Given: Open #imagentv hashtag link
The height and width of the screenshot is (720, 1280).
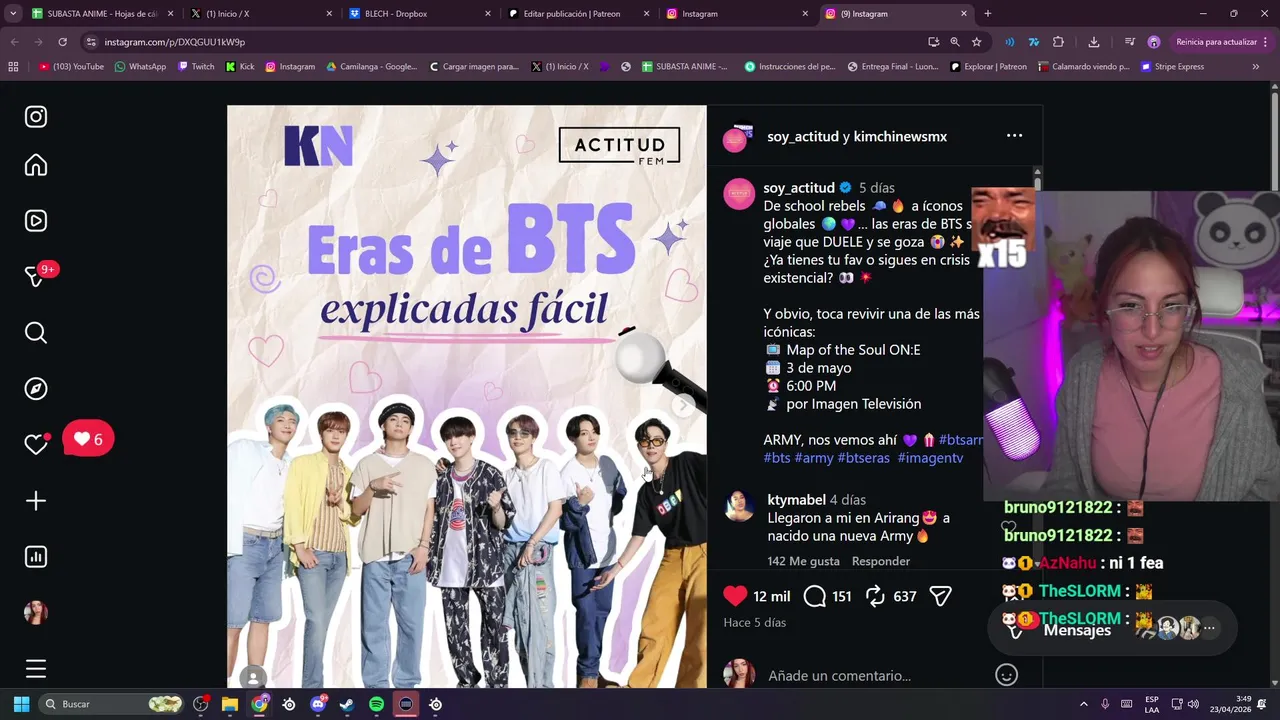Looking at the screenshot, I should tap(930, 458).
